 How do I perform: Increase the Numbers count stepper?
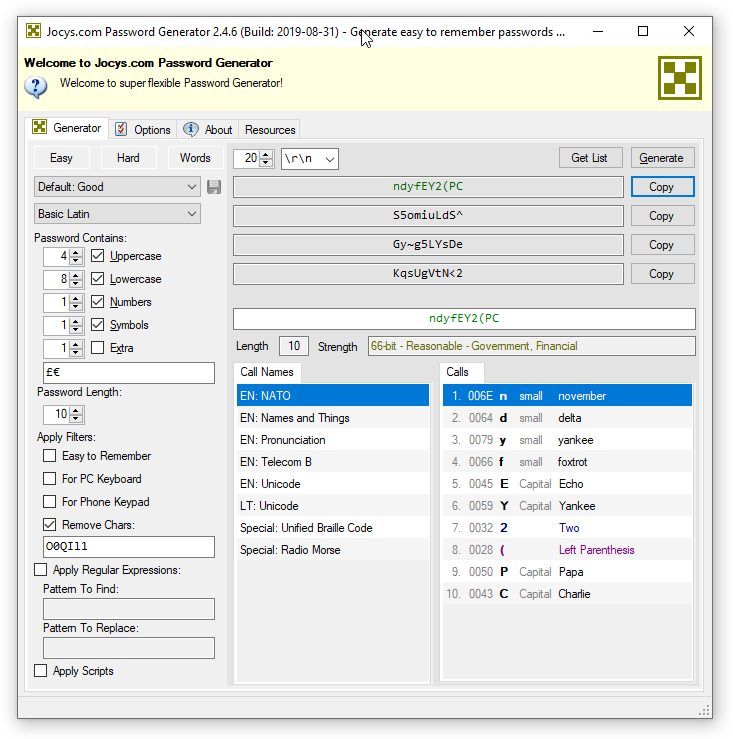pyautogui.click(x=76, y=299)
